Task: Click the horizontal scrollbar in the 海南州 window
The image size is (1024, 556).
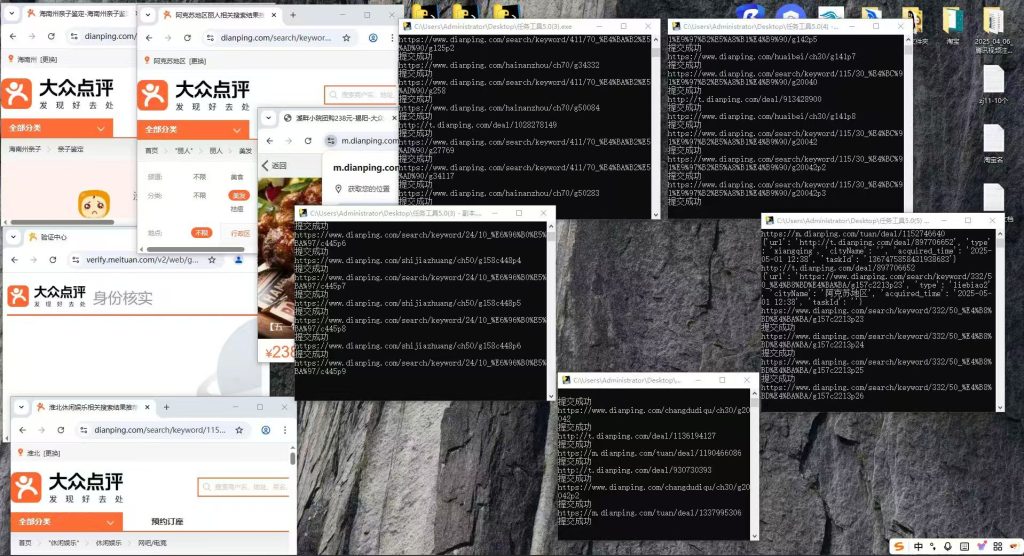Action: pyautogui.click(x=62, y=222)
